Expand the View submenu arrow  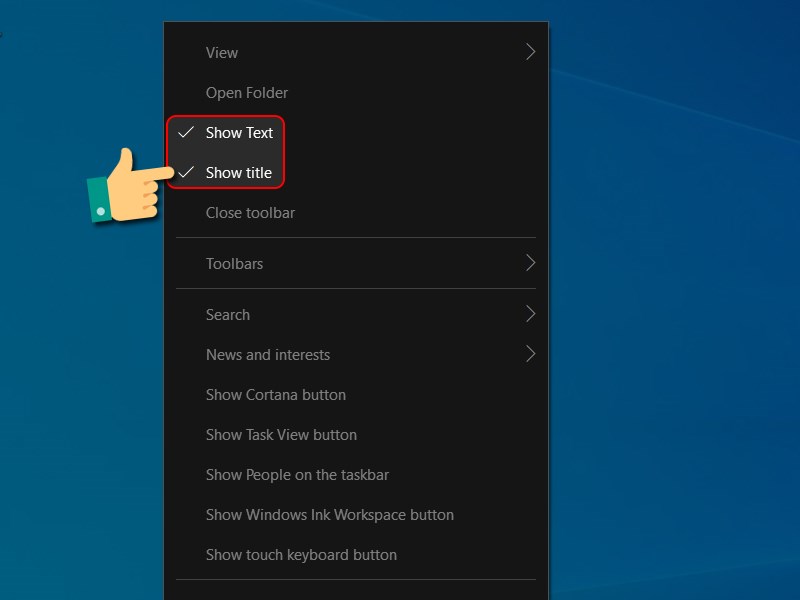pos(531,52)
